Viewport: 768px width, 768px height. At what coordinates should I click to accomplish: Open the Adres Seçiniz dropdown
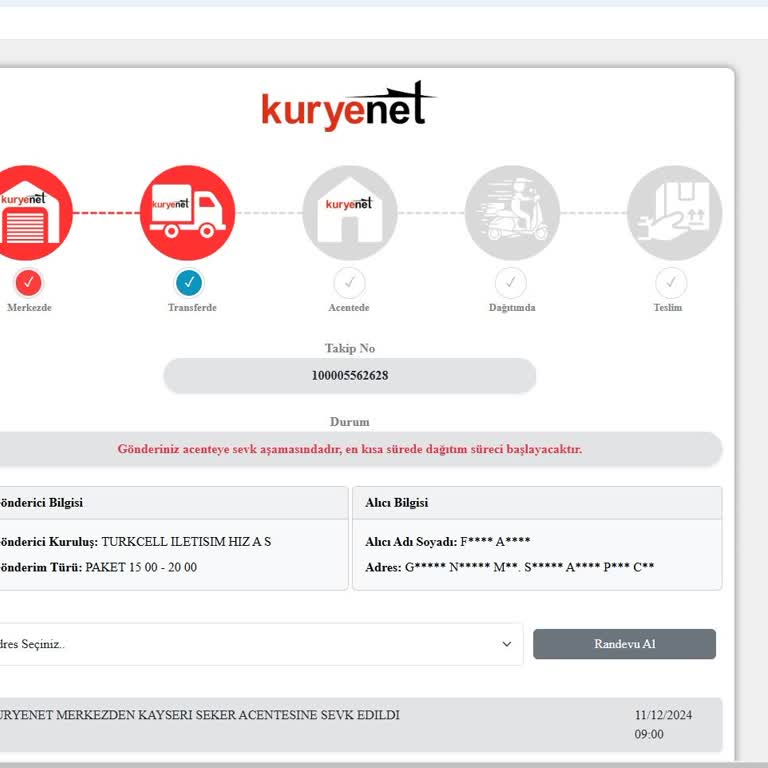pyautogui.click(x=260, y=644)
